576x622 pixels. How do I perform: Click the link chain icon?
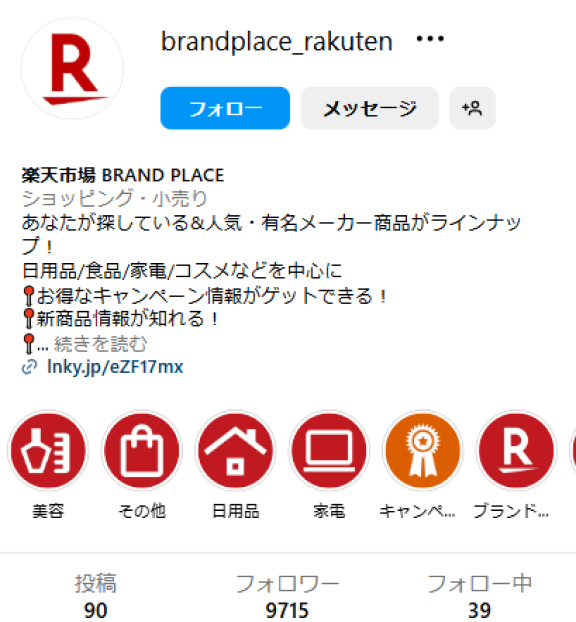29,367
